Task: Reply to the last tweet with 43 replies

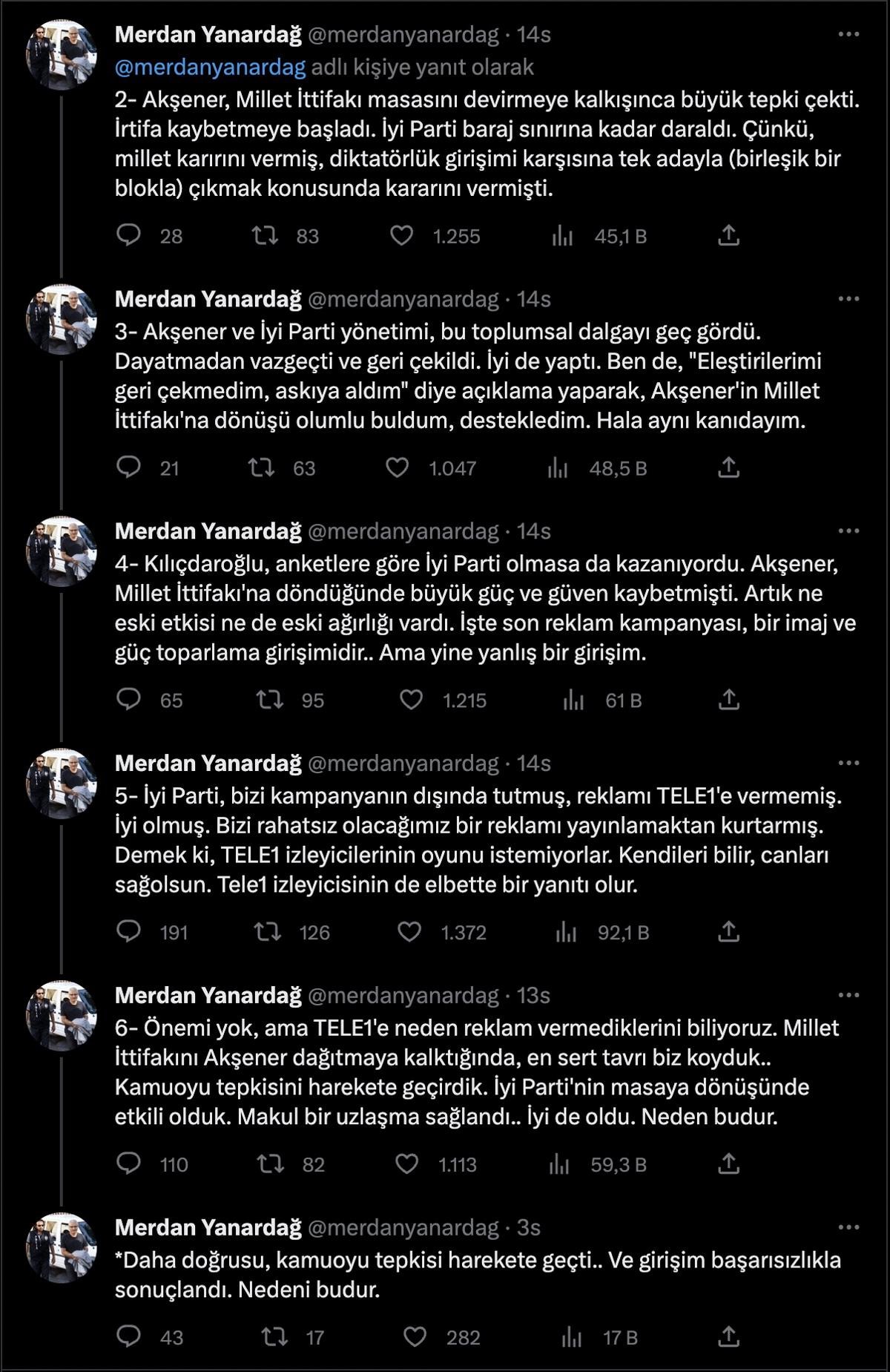Action: [129, 1337]
